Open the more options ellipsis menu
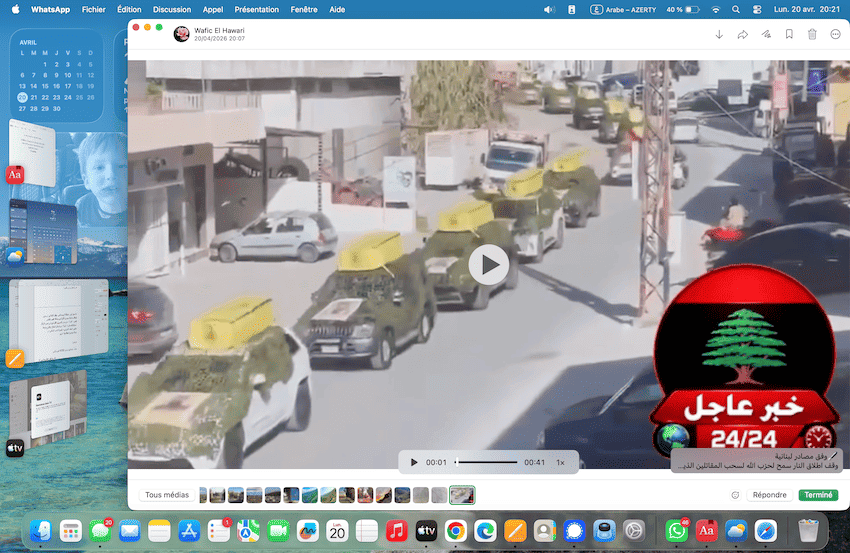This screenshot has width=850, height=553. [x=835, y=34]
